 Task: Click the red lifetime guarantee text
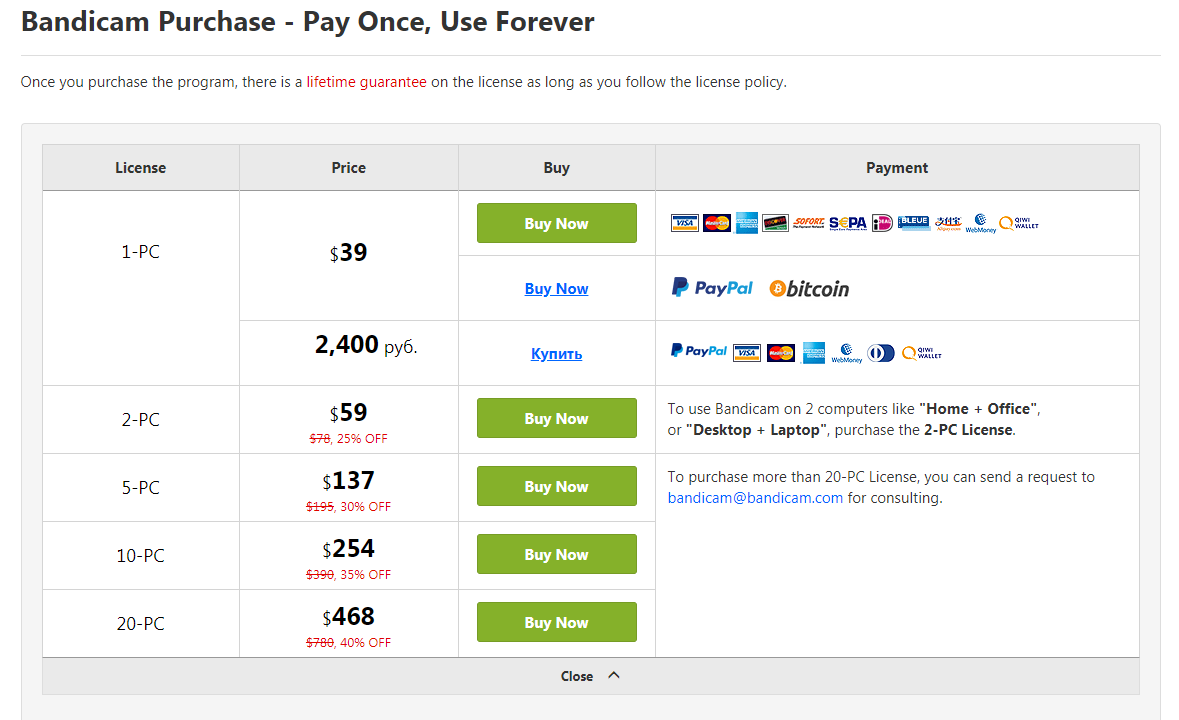(366, 82)
